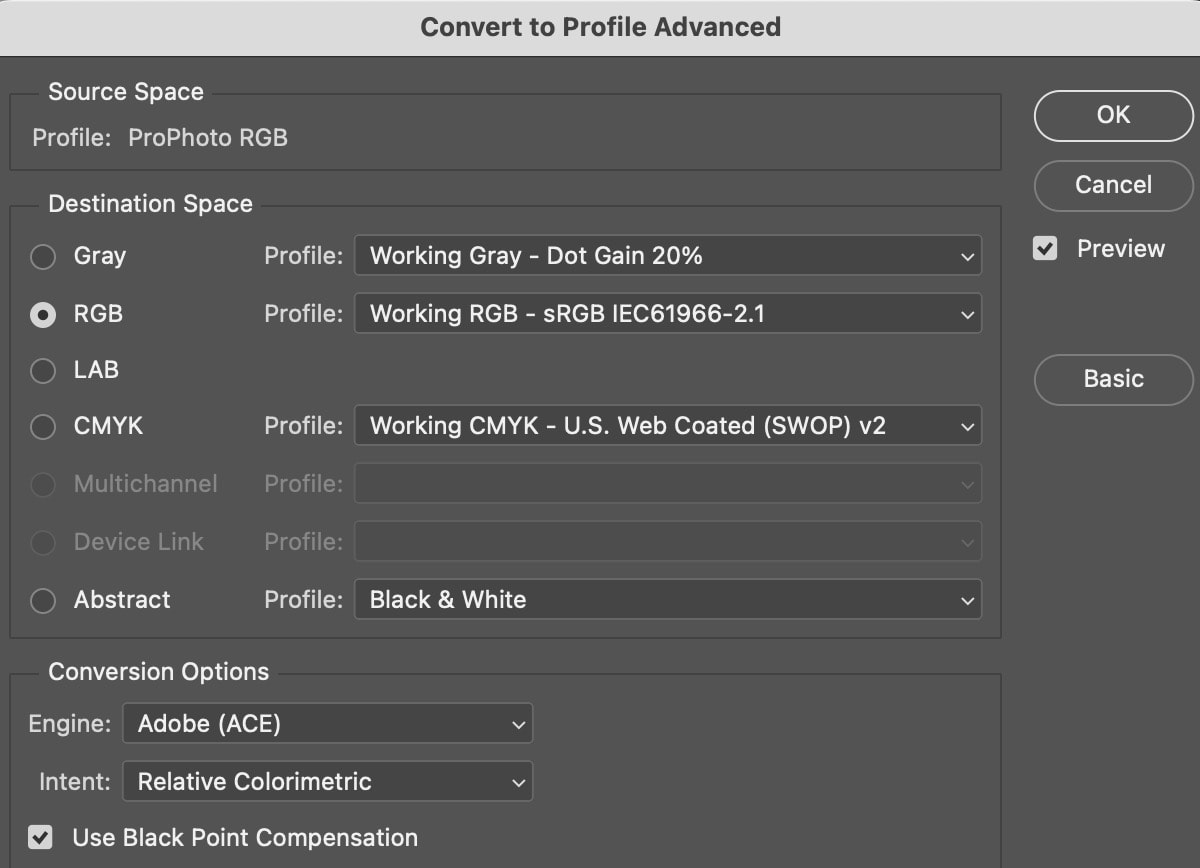
Task: Click the Use Black Point Compensation label
Action: click(x=245, y=837)
